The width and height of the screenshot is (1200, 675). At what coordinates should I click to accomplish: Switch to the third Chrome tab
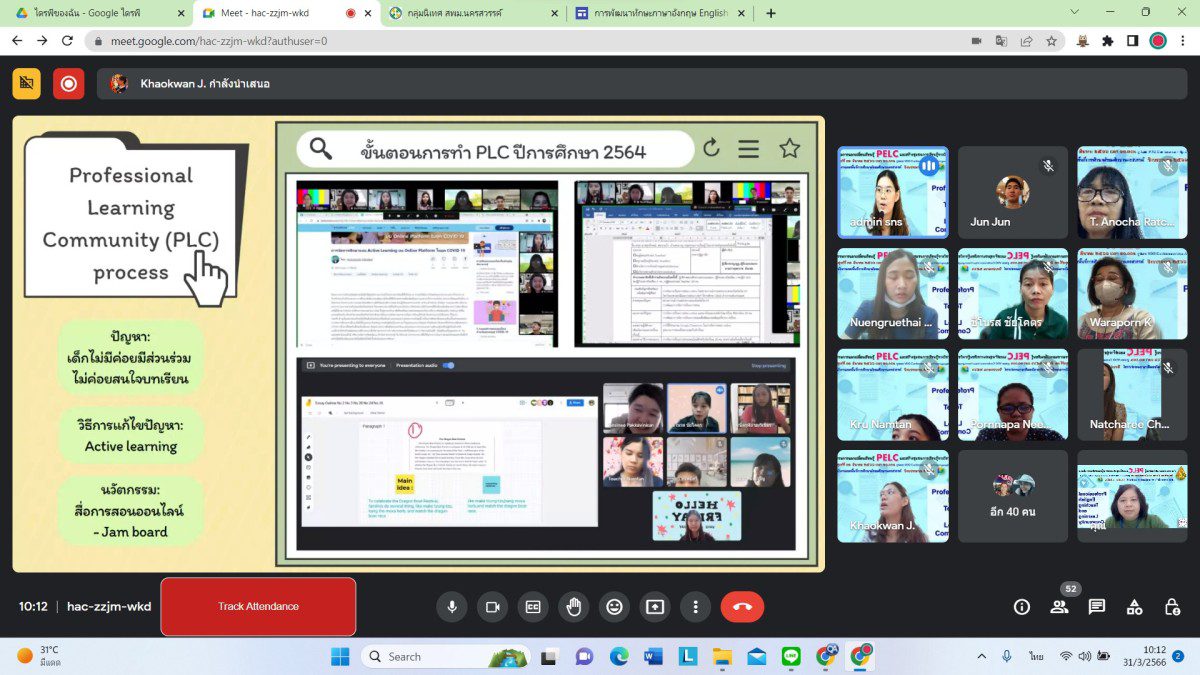(472, 13)
